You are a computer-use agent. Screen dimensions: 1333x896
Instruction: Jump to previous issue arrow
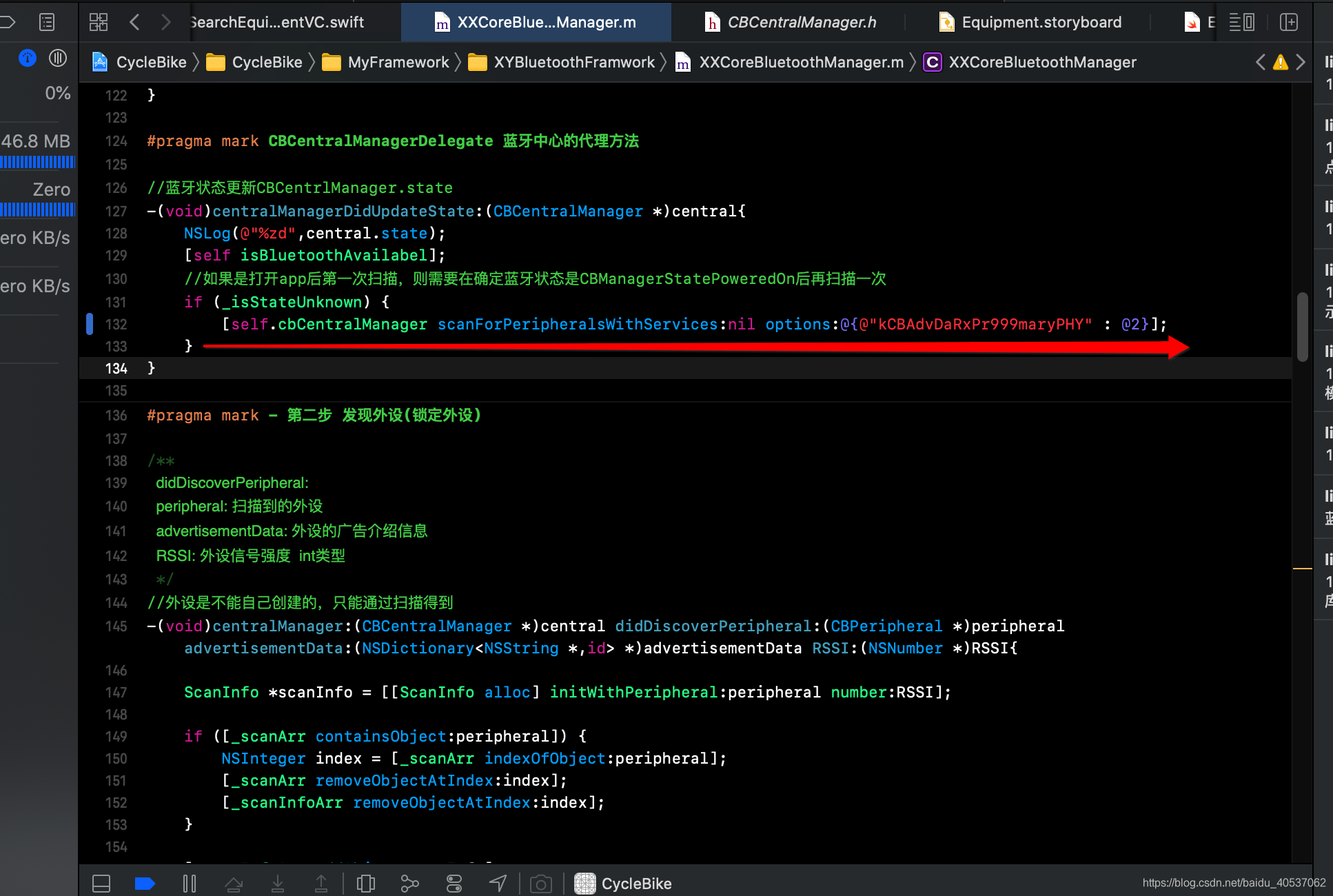[x=1261, y=62]
